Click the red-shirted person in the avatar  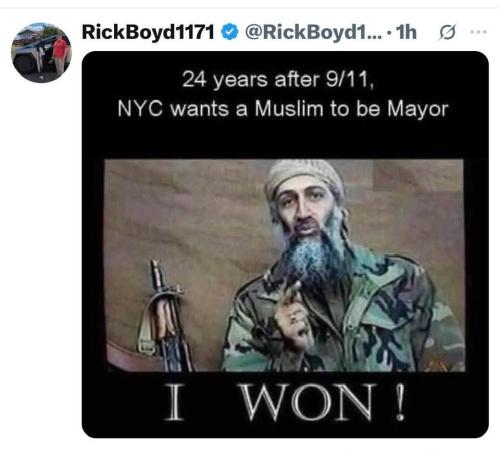tap(60, 55)
